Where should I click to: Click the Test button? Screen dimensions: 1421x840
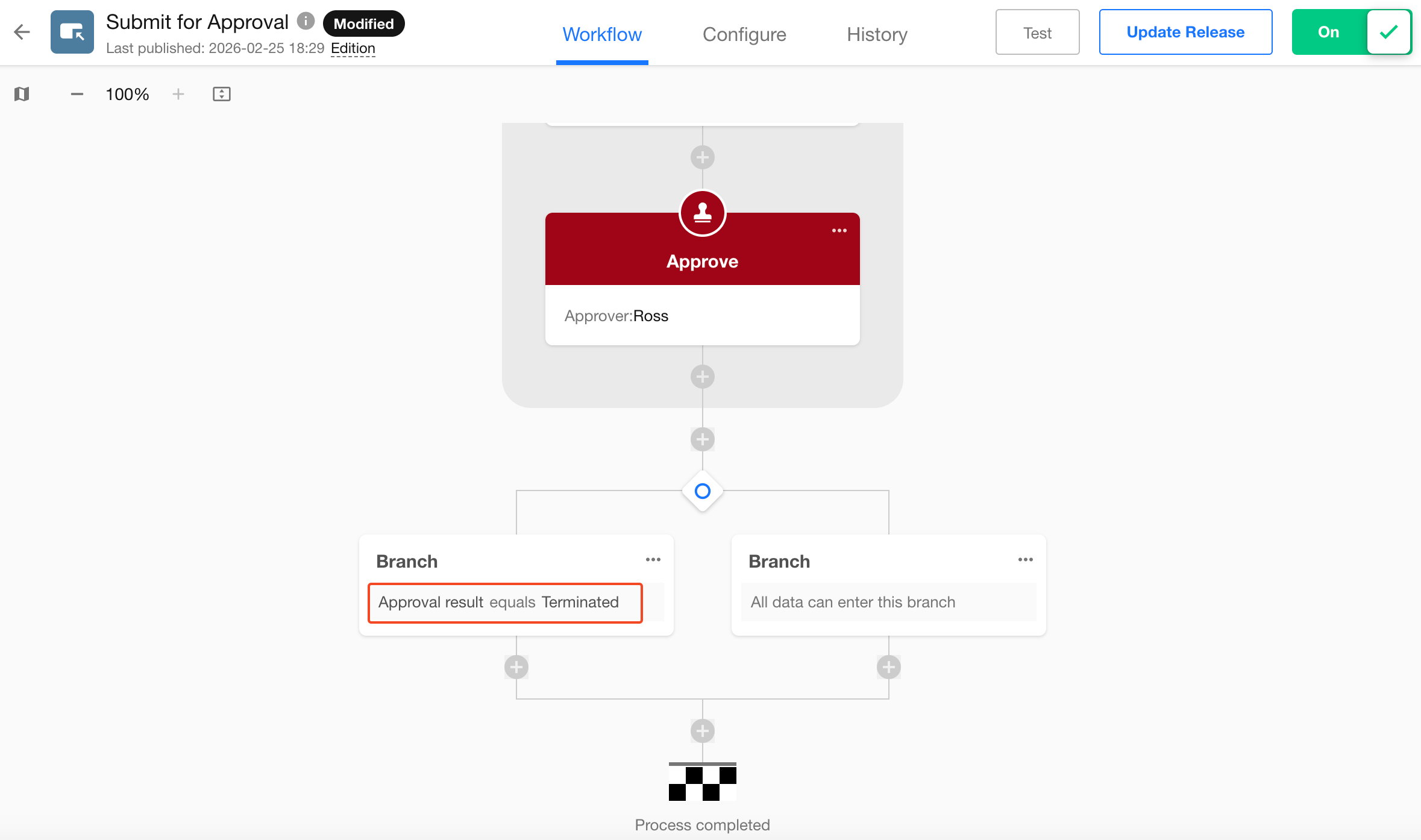pyautogui.click(x=1037, y=33)
